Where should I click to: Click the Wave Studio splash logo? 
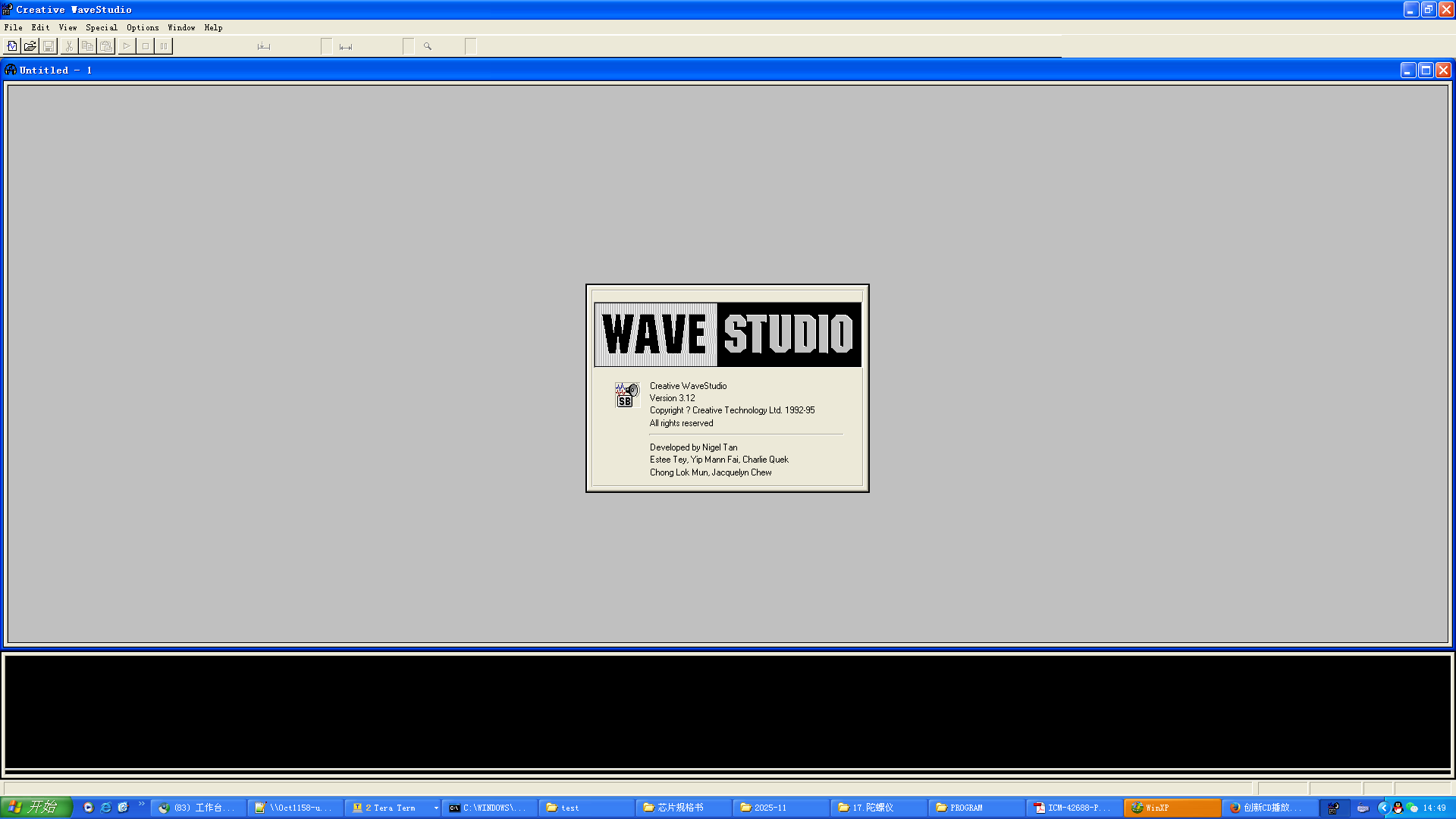pos(727,334)
